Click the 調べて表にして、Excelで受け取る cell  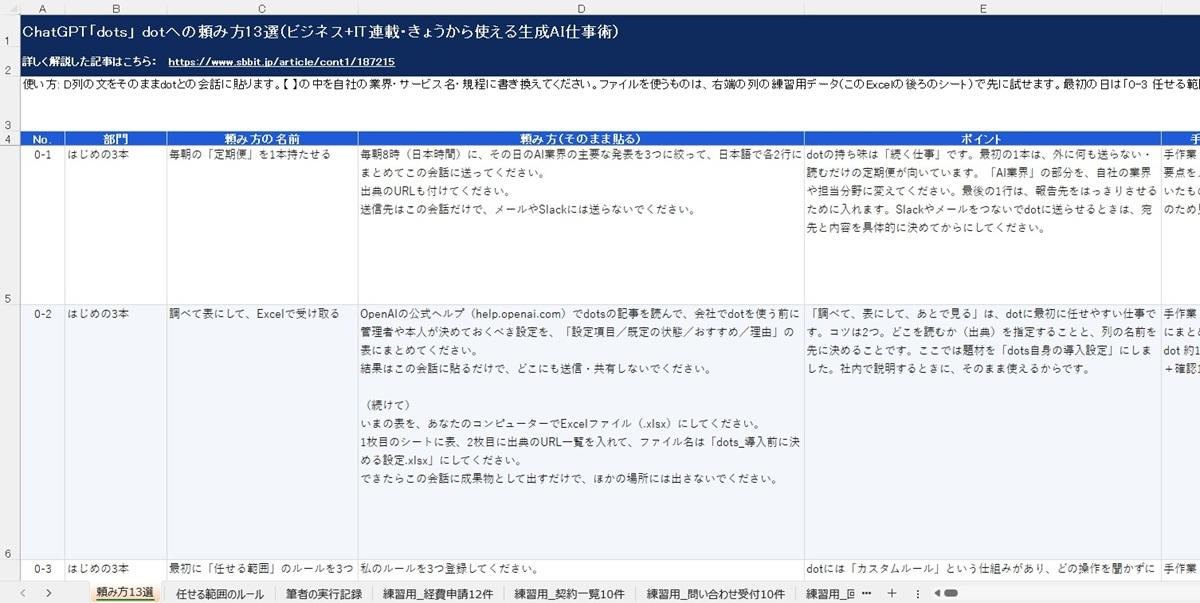point(262,432)
